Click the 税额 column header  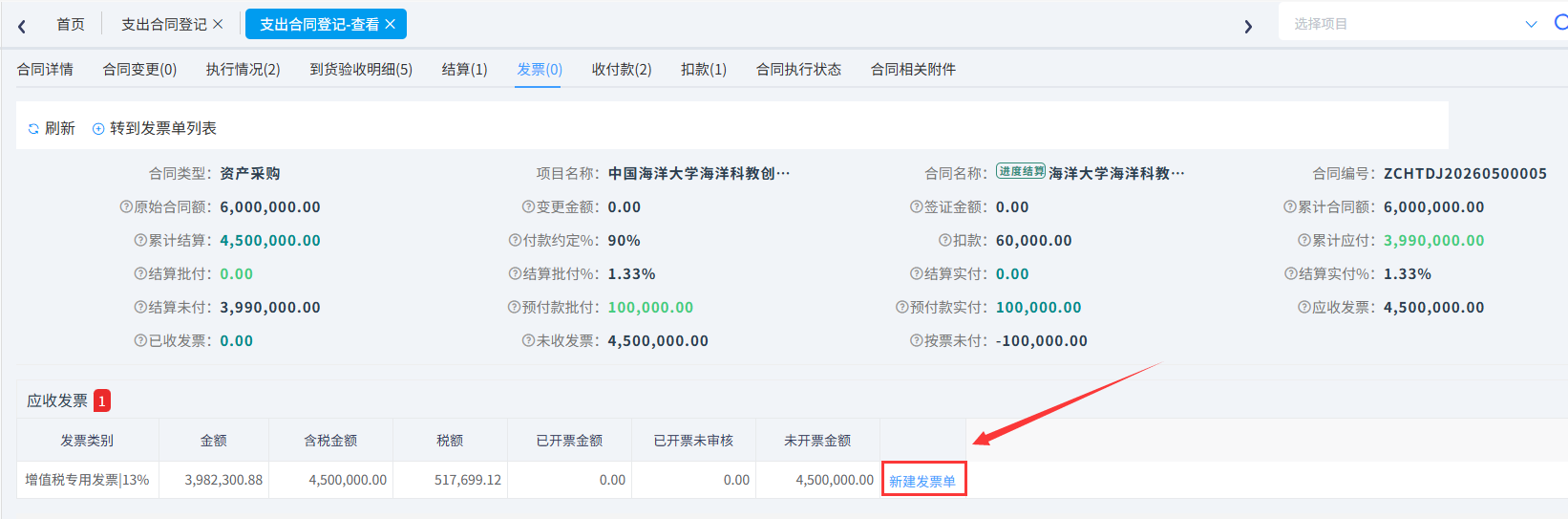(450, 441)
